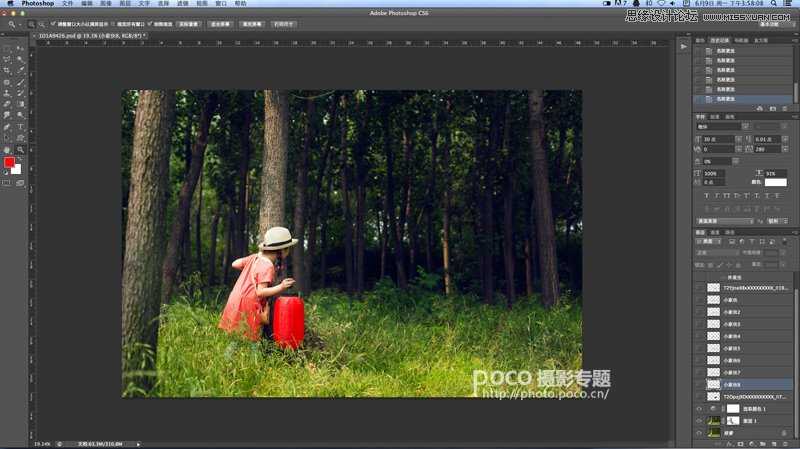Select the Pen tool

7,126
